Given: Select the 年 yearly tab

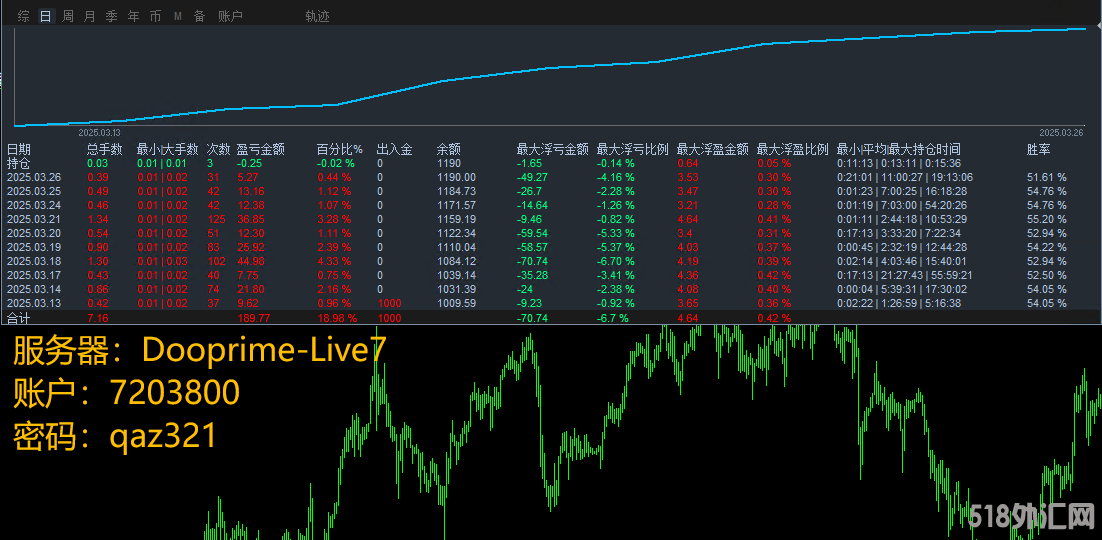Looking at the screenshot, I should (x=134, y=15).
